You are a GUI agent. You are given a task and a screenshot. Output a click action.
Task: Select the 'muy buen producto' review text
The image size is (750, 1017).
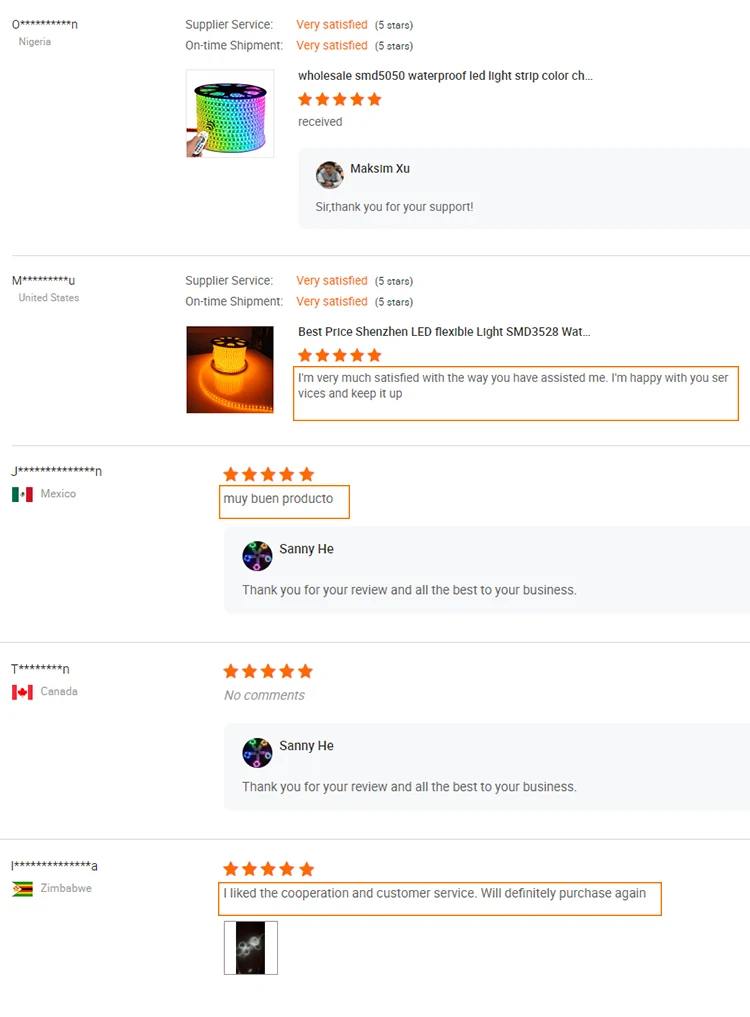point(278,499)
